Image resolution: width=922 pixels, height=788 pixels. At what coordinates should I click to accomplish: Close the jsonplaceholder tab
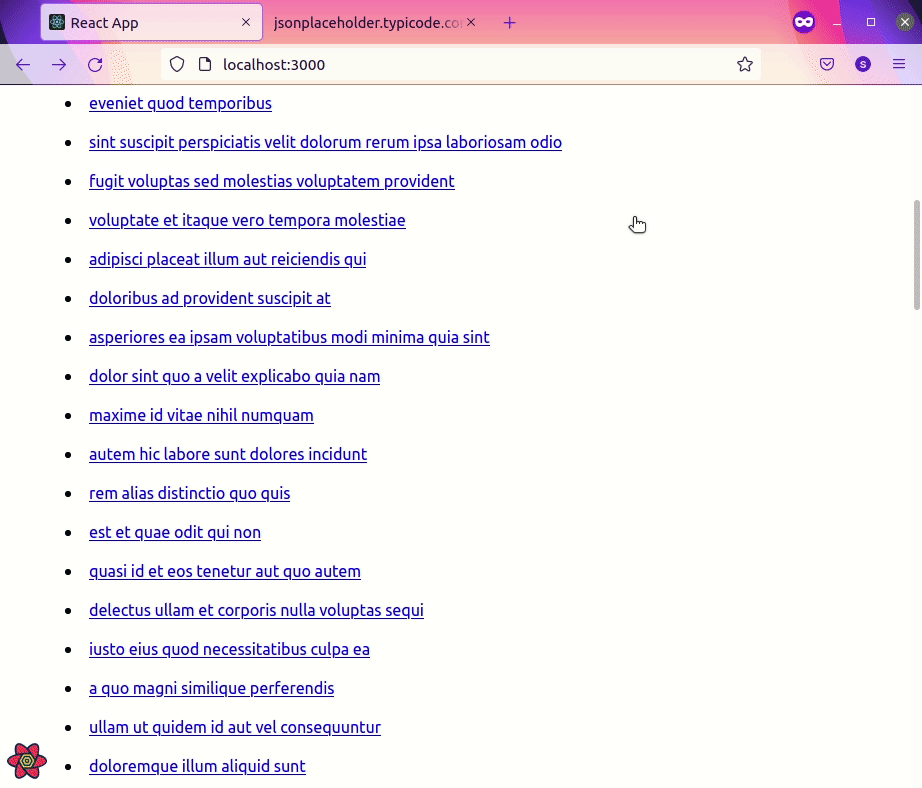coord(471,22)
